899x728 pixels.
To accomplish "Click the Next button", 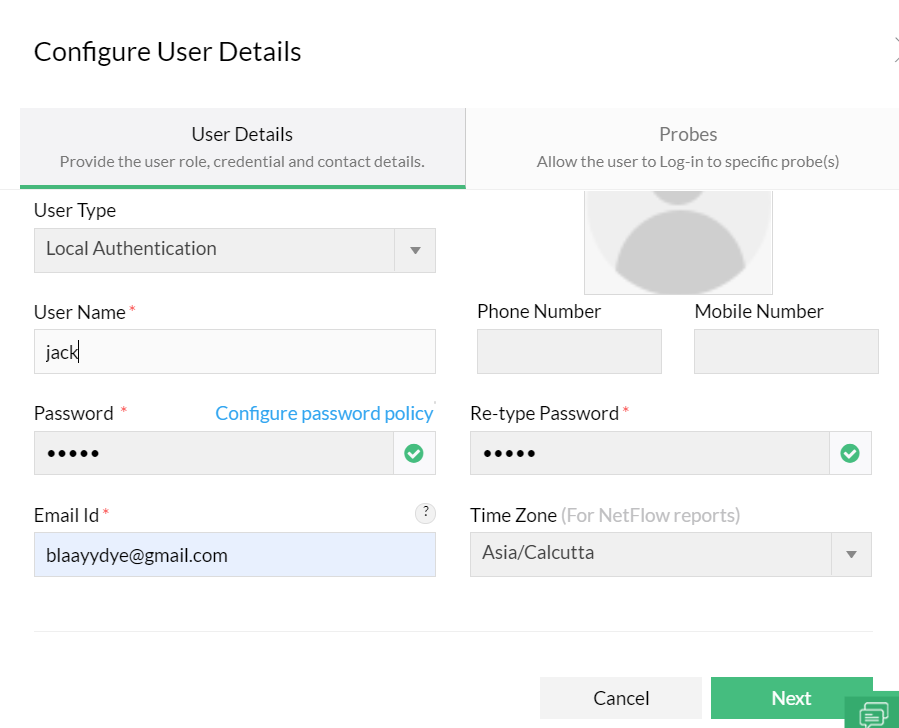I will tap(791, 698).
